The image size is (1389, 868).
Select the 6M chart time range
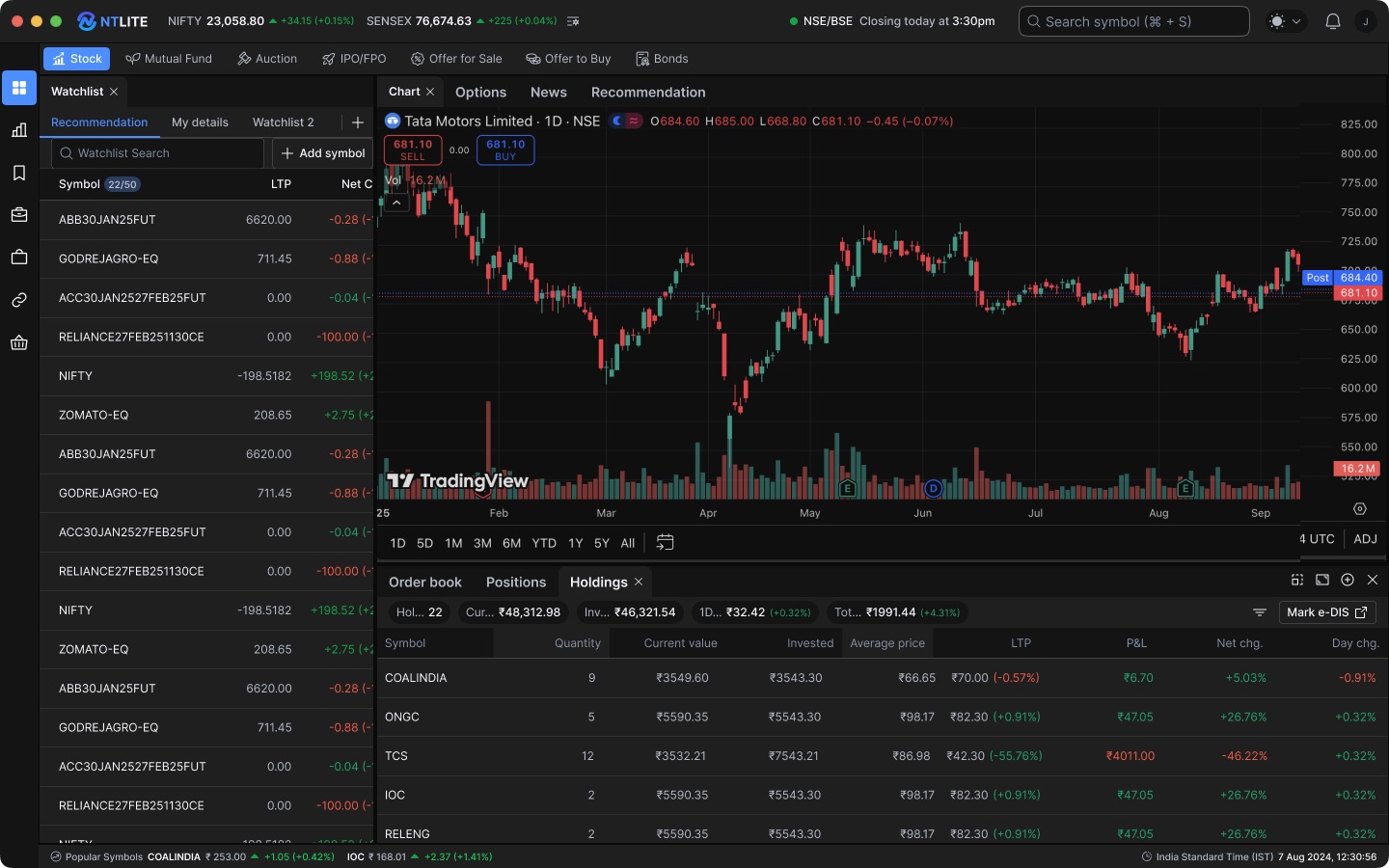click(x=512, y=543)
